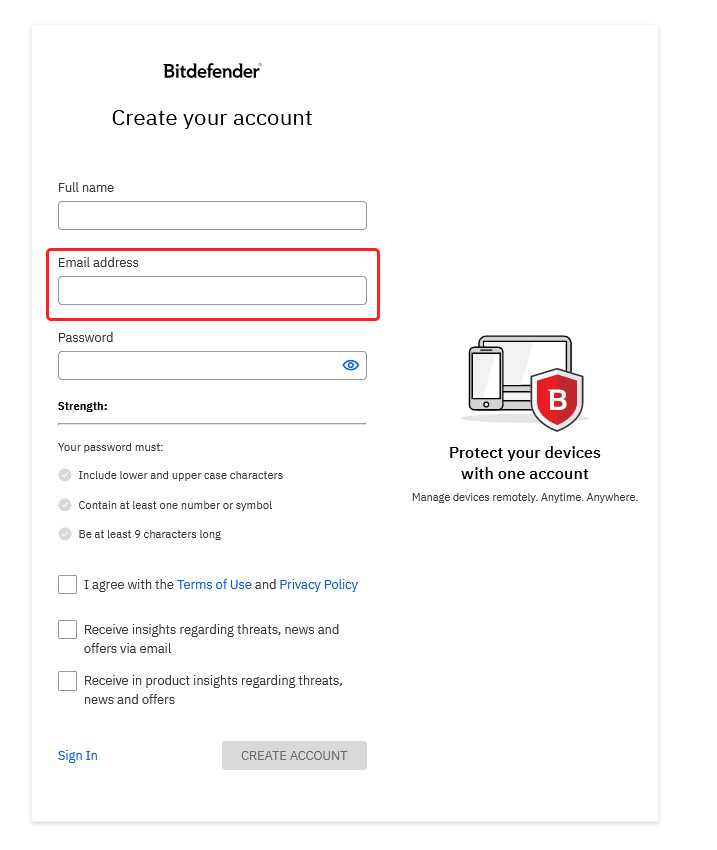Viewport: 717px width, 850px height.
Task: Click the red Bitdefender shield devices illustration
Action: [x=525, y=382]
